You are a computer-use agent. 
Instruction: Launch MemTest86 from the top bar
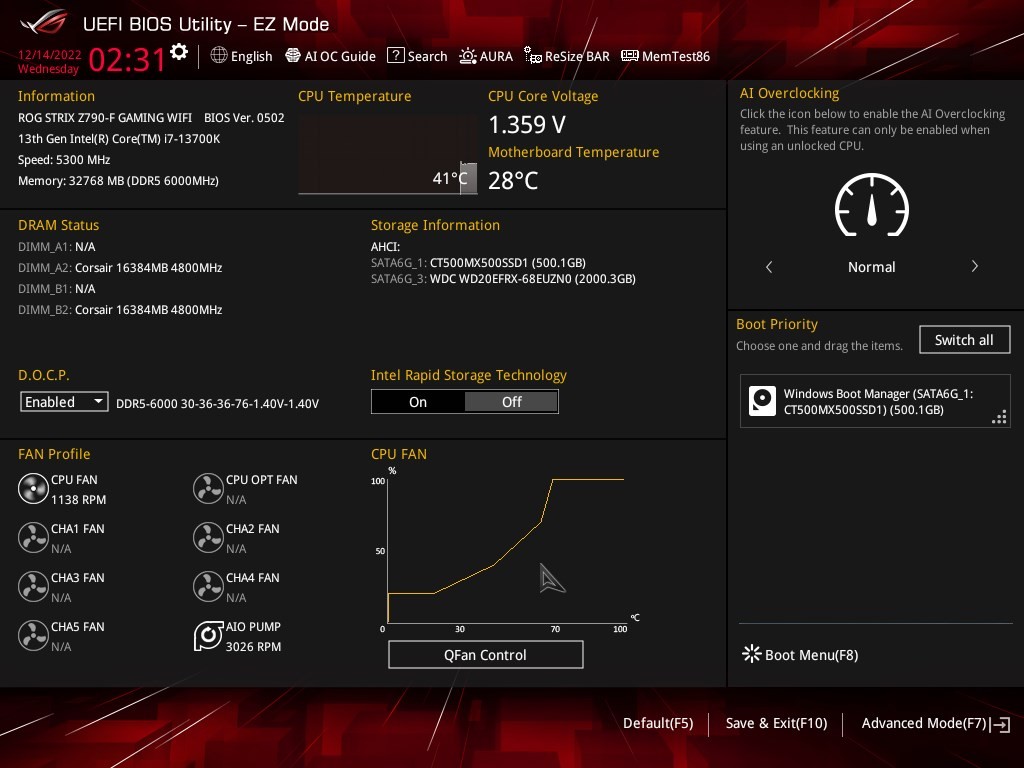(x=665, y=56)
